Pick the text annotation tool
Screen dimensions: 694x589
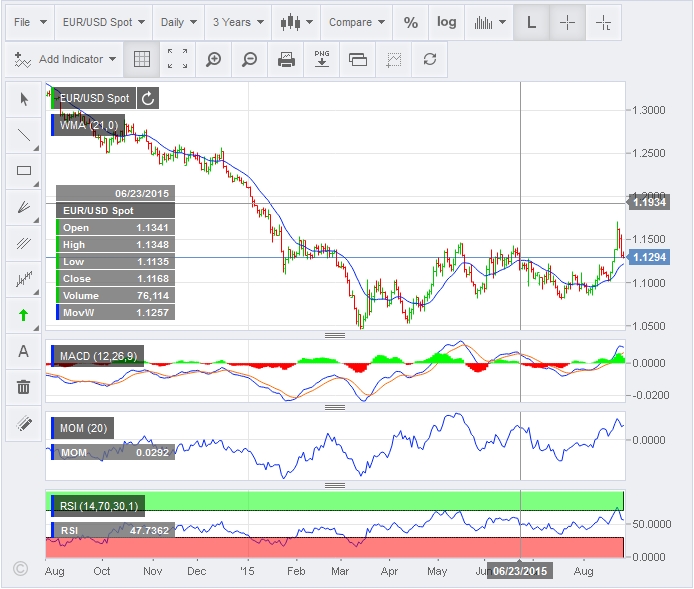point(24,350)
